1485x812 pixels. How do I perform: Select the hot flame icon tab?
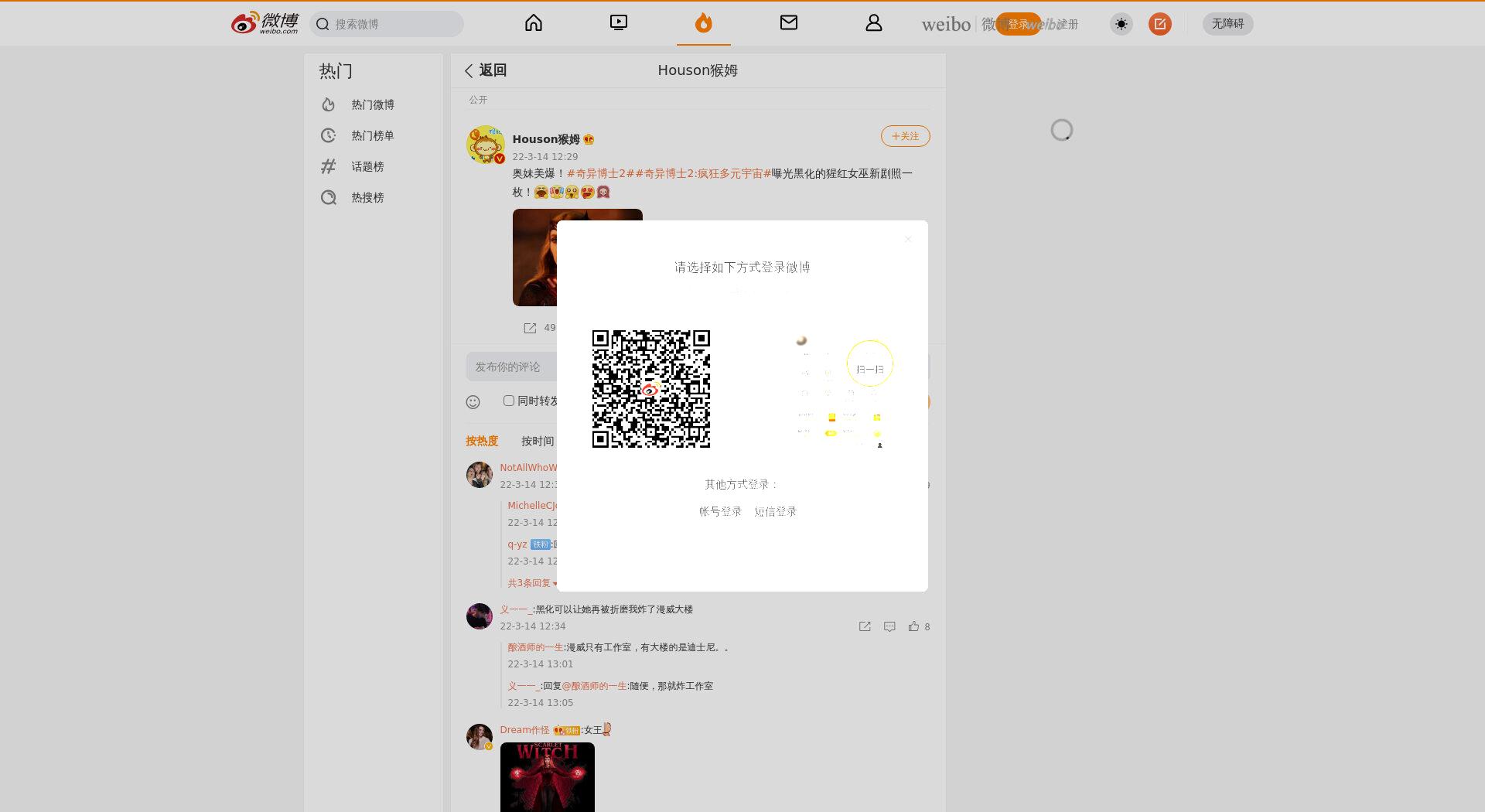(x=704, y=23)
